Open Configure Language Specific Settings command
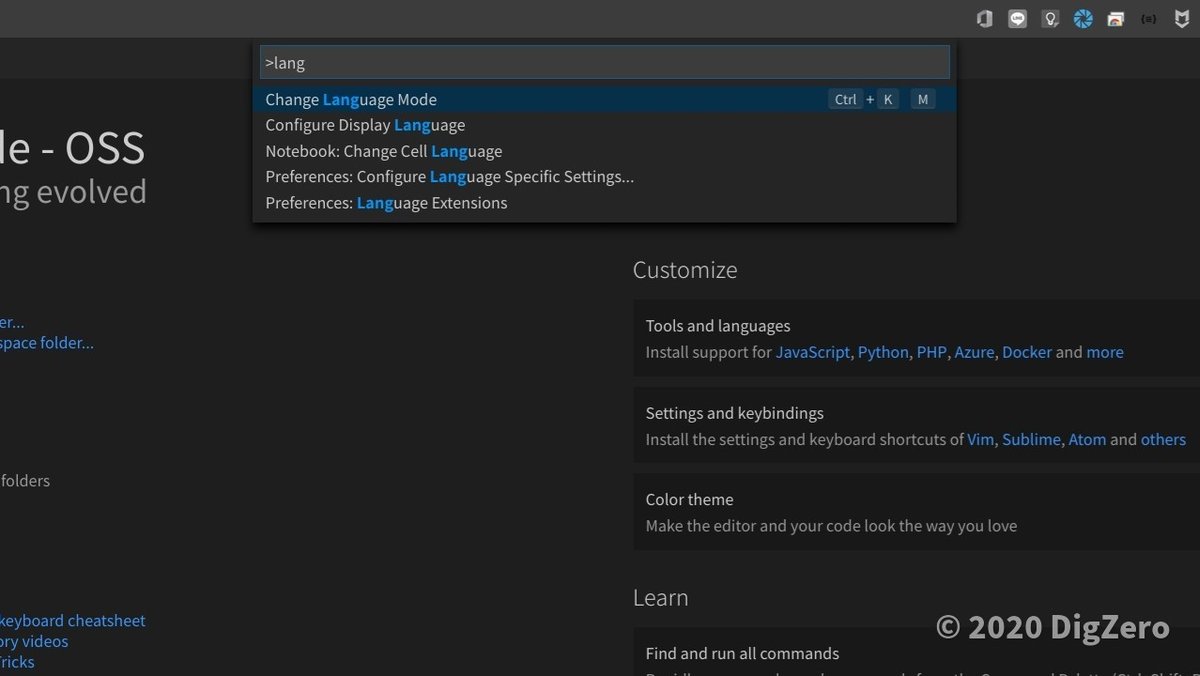 449,177
